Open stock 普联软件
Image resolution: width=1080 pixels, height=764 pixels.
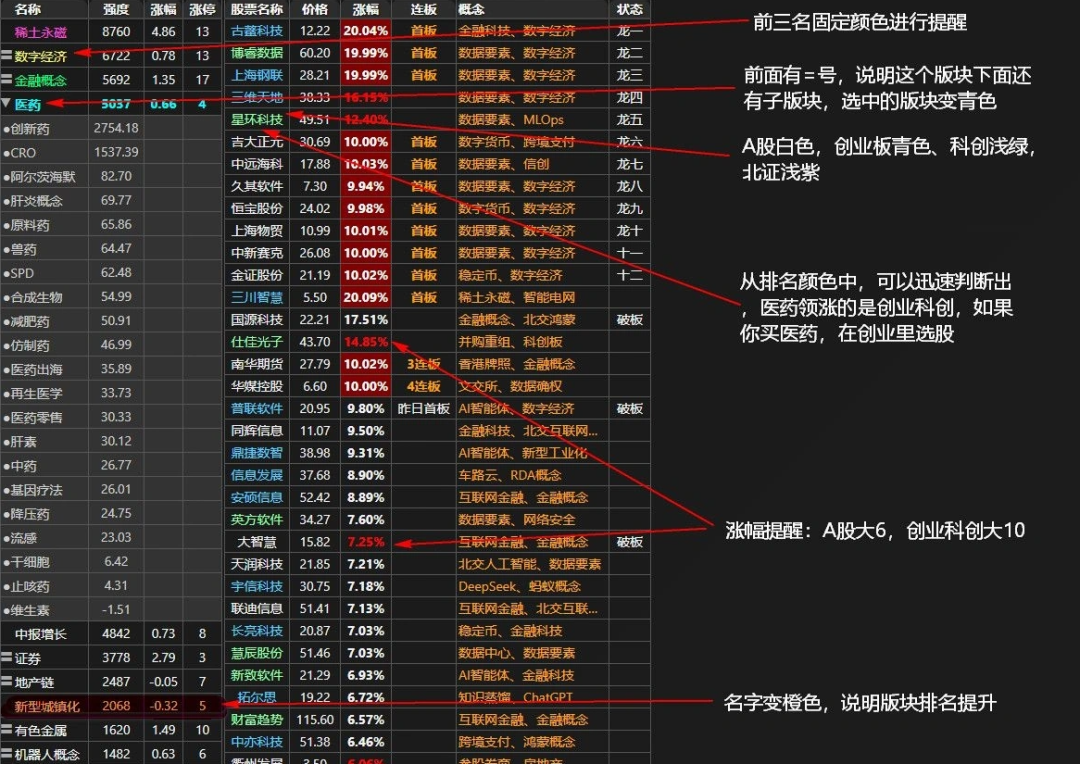coord(257,409)
